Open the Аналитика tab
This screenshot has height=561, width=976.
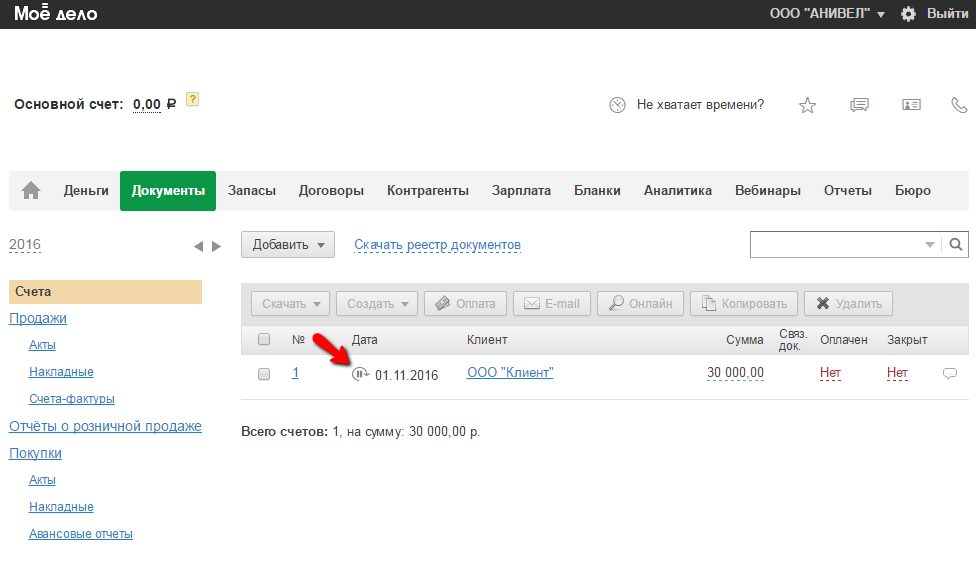pos(678,191)
